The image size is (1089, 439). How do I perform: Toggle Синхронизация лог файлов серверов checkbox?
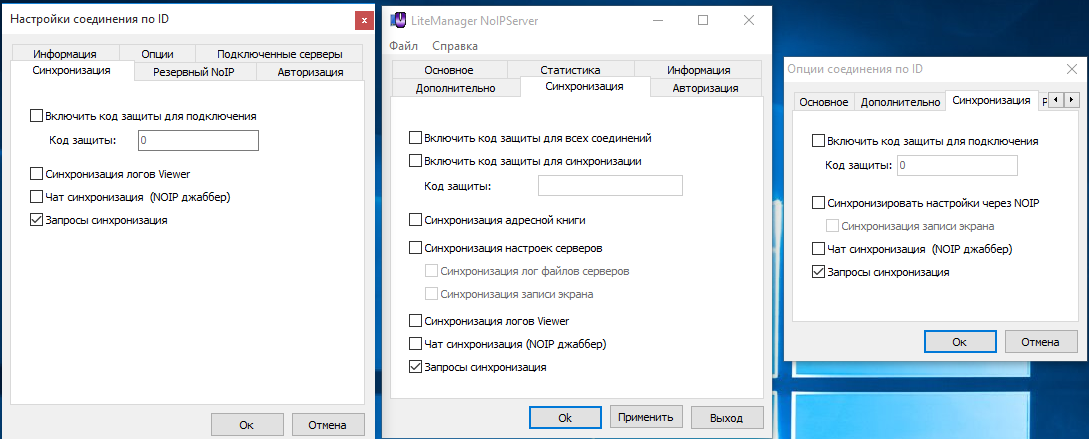[x=431, y=271]
